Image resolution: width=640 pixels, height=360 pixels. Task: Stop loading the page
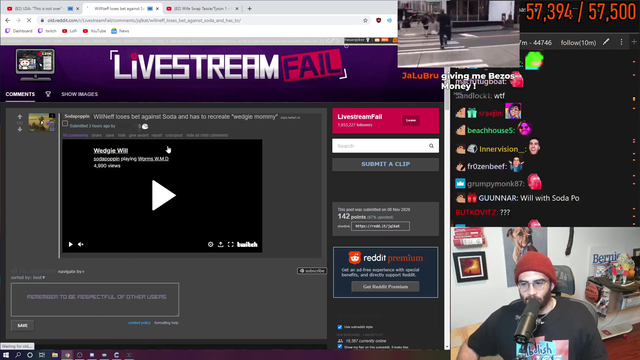(x=29, y=20)
